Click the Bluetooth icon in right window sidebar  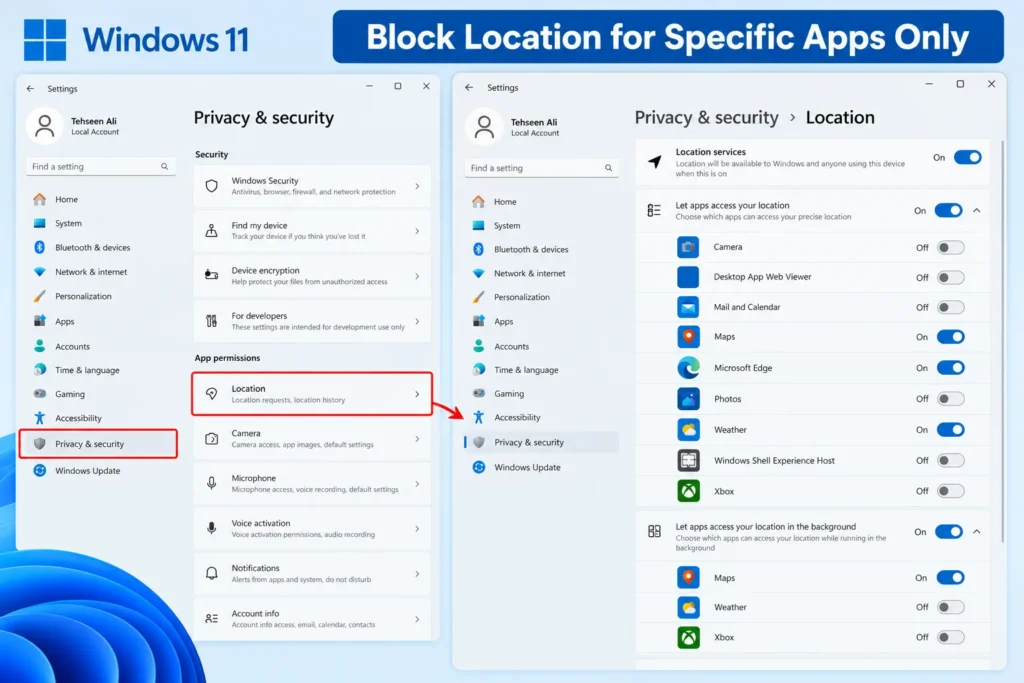pyautogui.click(x=478, y=249)
